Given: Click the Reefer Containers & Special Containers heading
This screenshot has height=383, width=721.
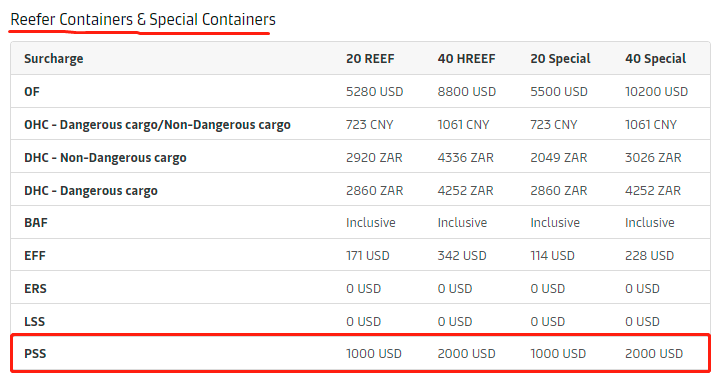Looking at the screenshot, I should click(x=143, y=20).
